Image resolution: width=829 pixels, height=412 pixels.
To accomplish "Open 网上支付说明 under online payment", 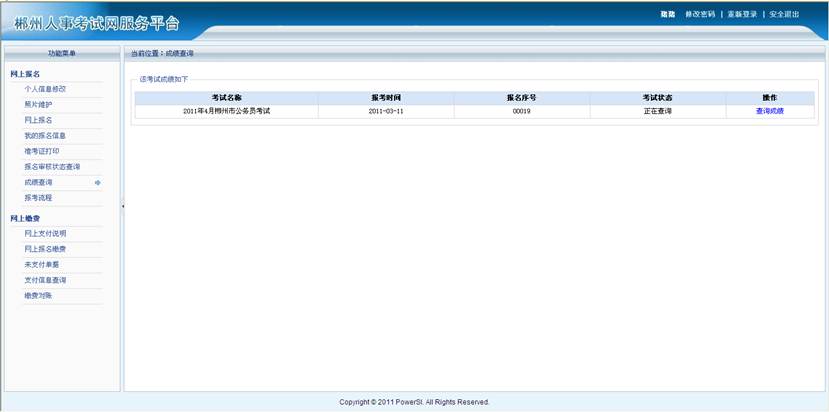I will coord(45,233).
